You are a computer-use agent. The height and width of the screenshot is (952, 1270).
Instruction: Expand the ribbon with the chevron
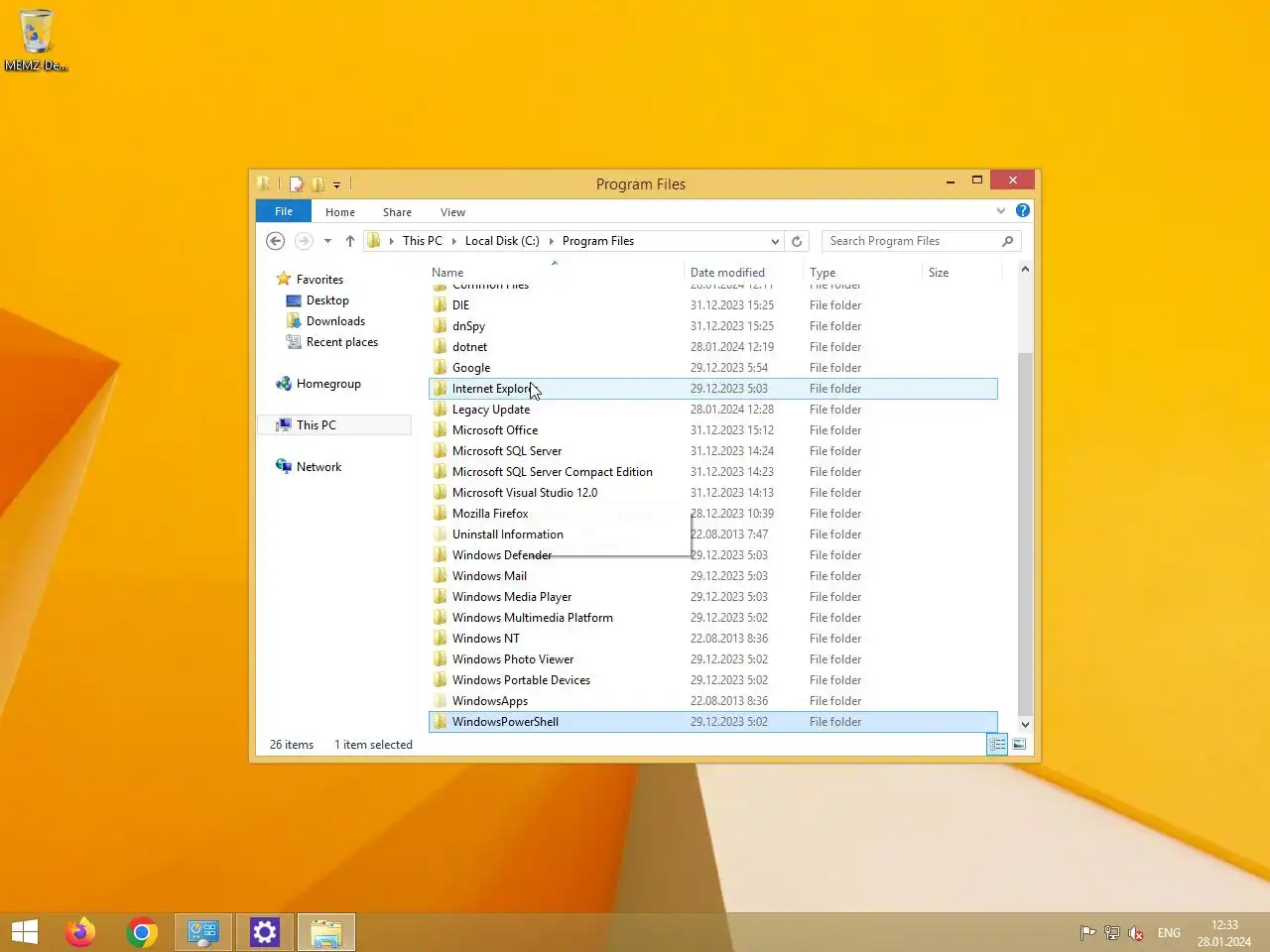tap(1000, 210)
